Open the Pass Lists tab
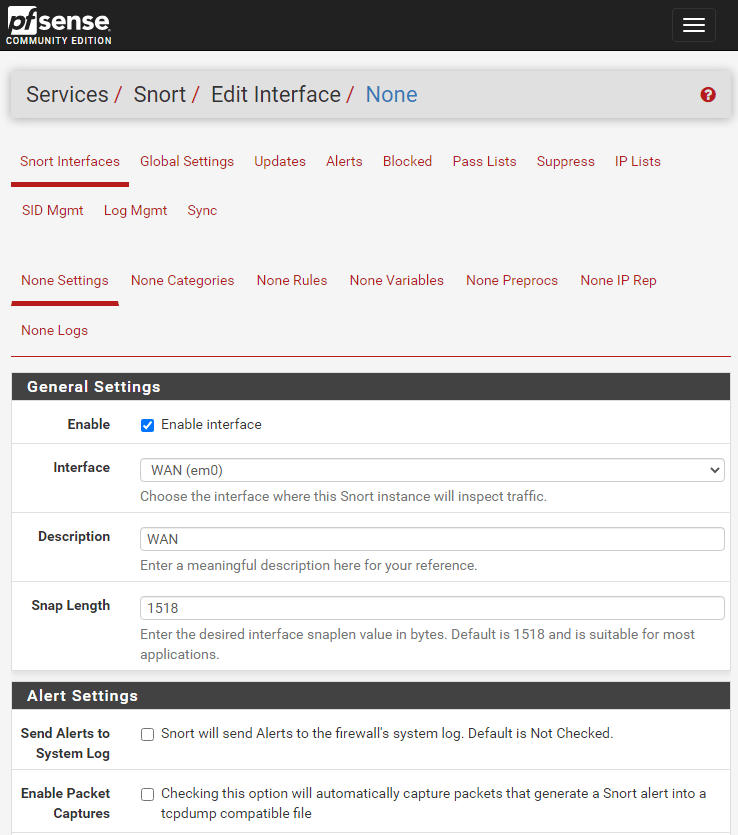This screenshot has width=738, height=835. (484, 162)
